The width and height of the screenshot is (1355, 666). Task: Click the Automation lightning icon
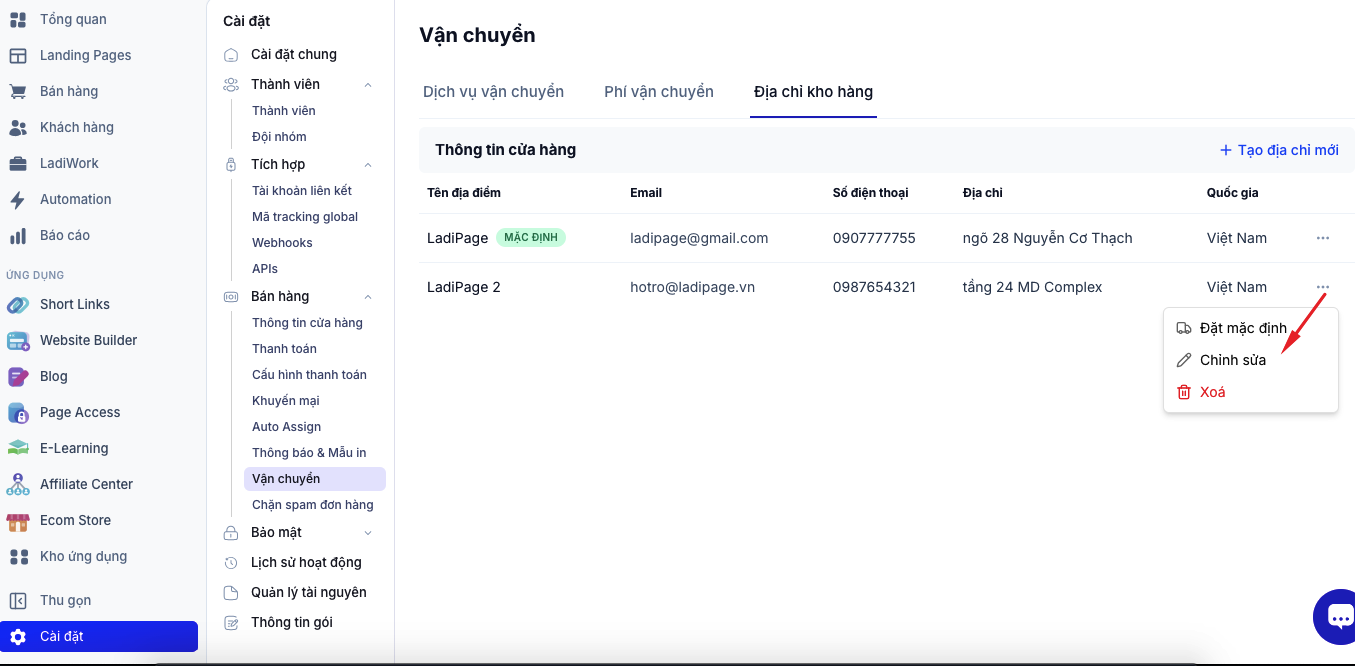point(18,199)
